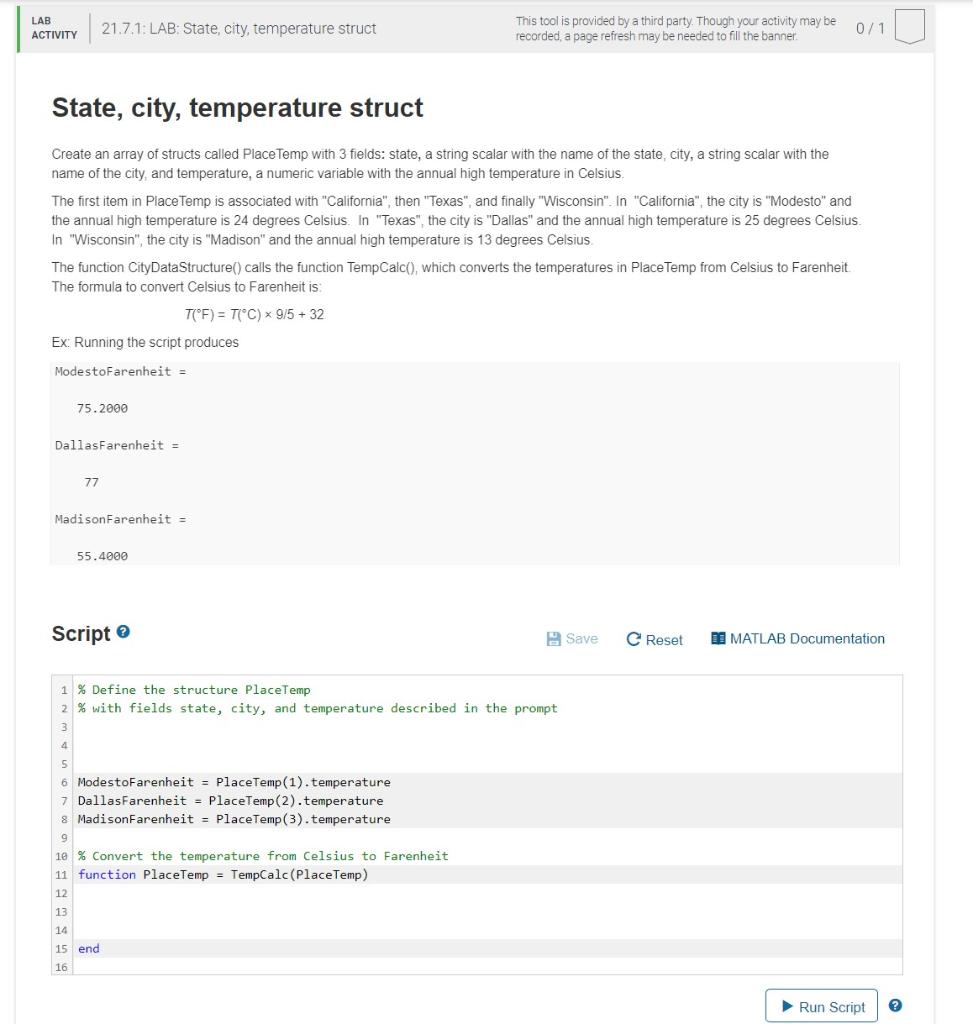Click the ModestoFarenheit assignment on line 6
This screenshot has width=973, height=1024.
(x=230, y=781)
